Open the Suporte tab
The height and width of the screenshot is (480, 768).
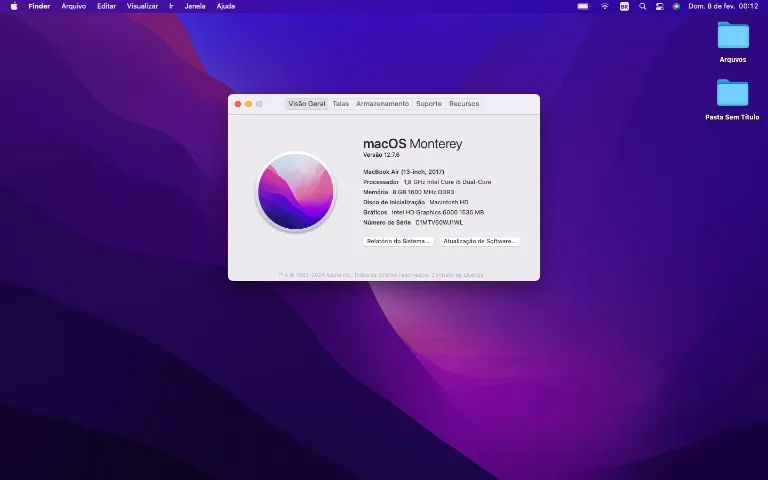428,104
